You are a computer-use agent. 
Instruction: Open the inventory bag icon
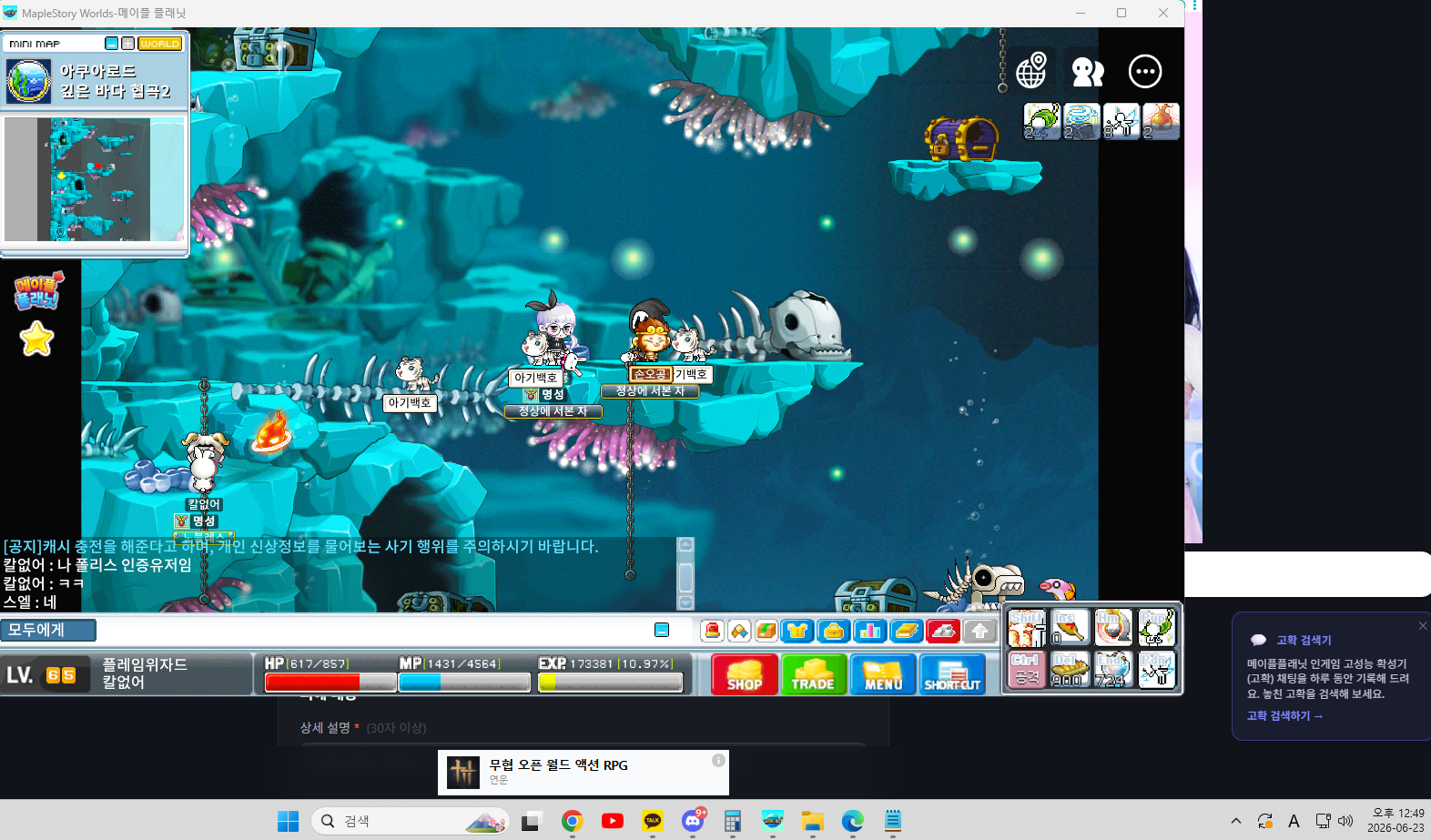[834, 630]
